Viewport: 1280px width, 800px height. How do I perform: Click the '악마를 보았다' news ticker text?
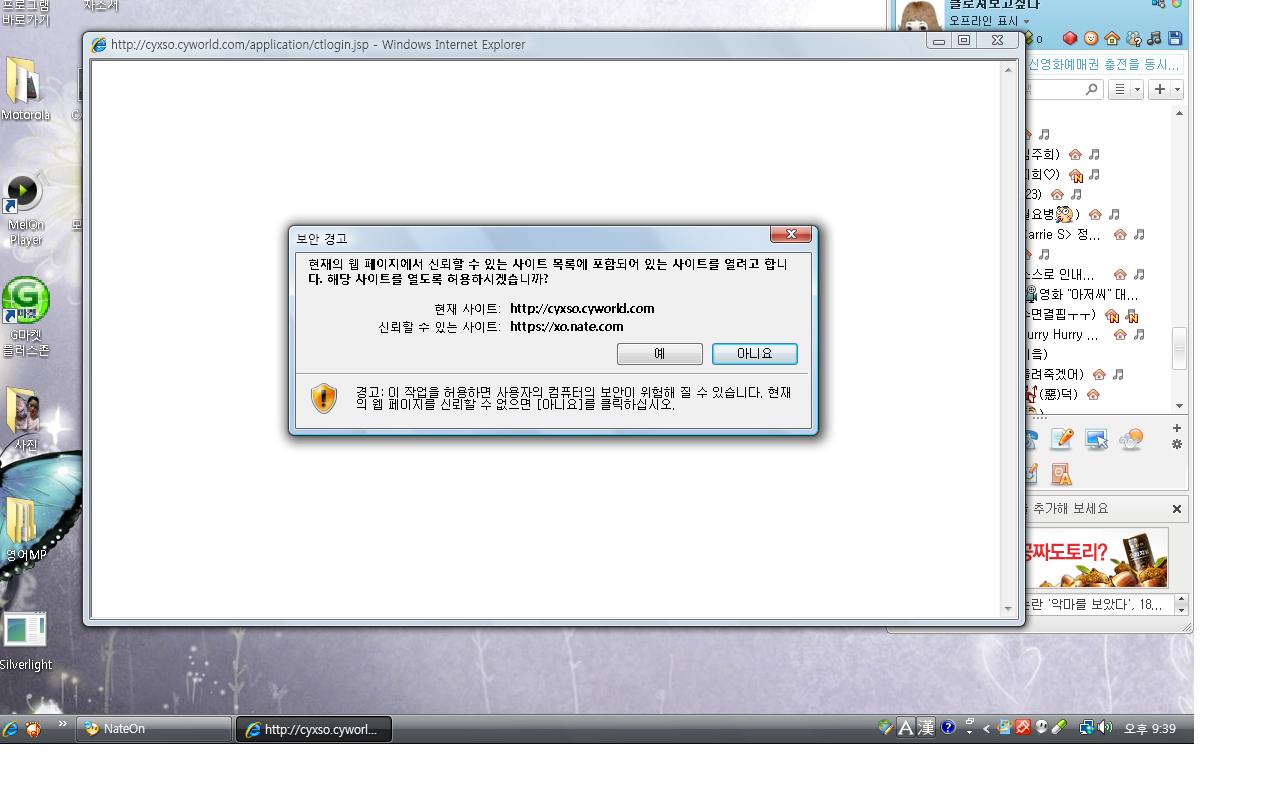(x=1094, y=604)
